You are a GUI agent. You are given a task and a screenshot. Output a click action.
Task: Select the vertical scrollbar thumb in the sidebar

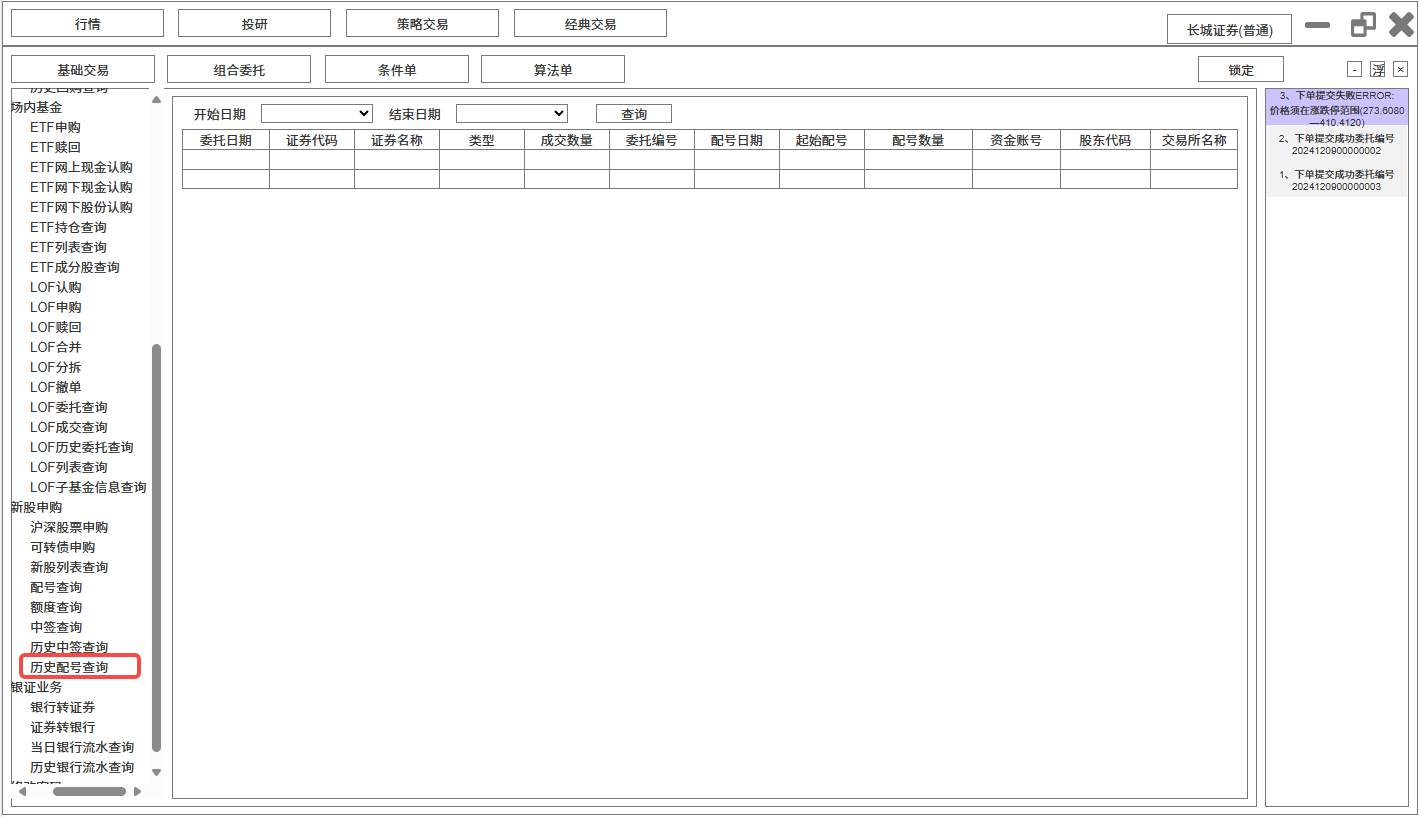pos(156,548)
